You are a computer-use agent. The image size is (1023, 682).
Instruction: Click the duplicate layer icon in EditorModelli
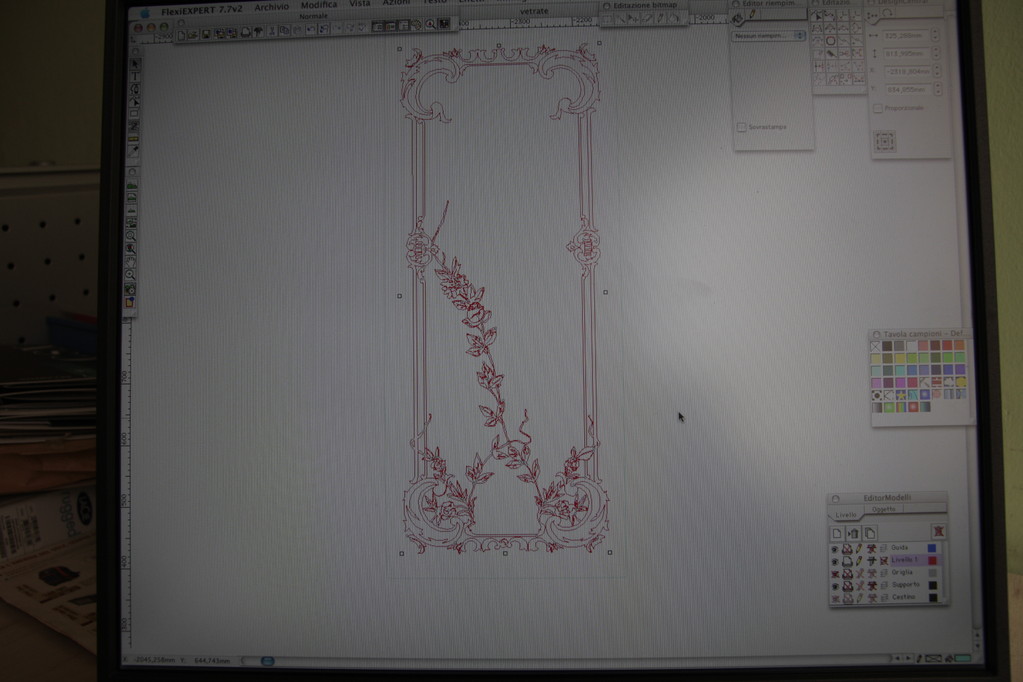869,533
